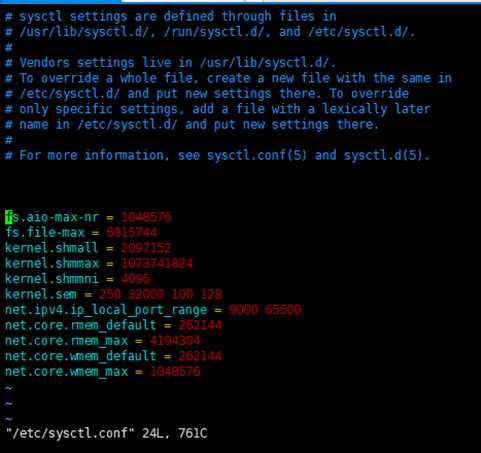Click net.core.rmem_max value 4194304
This screenshot has height=453, width=481.
point(175,340)
